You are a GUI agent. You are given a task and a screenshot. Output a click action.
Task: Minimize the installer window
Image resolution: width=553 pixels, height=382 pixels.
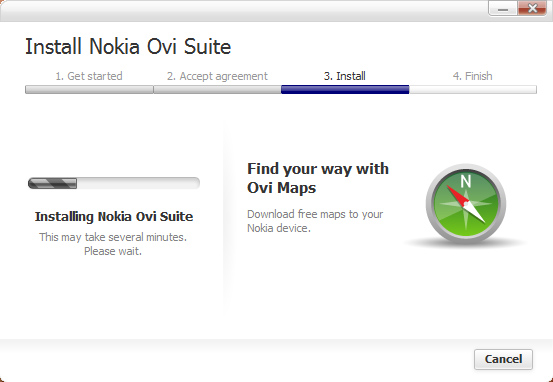503,8
